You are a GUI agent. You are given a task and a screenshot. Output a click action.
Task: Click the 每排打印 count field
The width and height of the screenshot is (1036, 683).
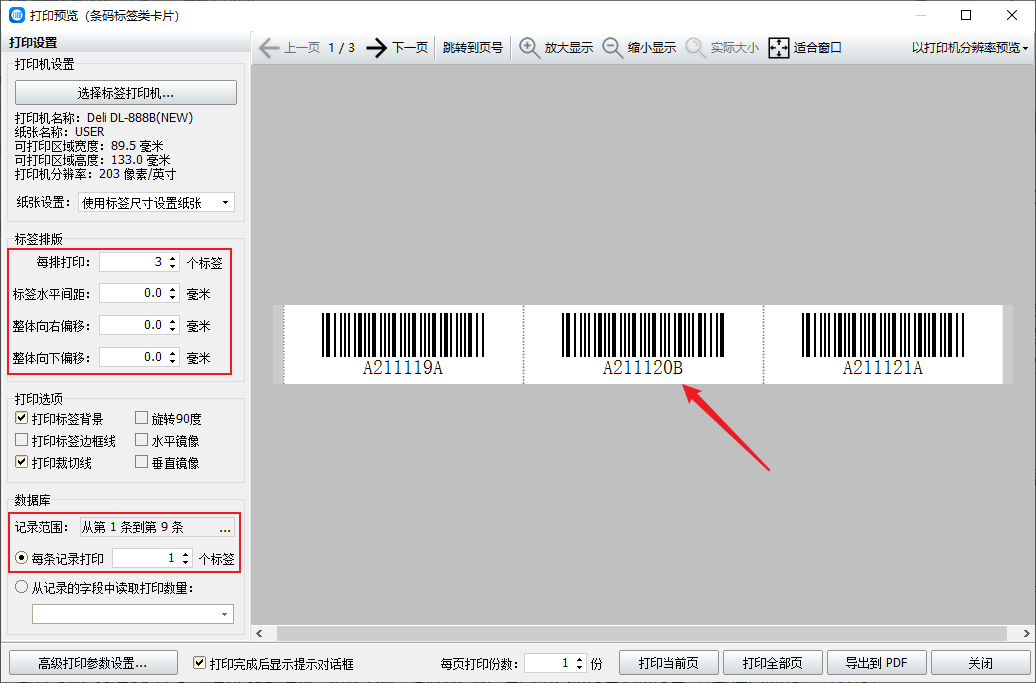[x=132, y=262]
